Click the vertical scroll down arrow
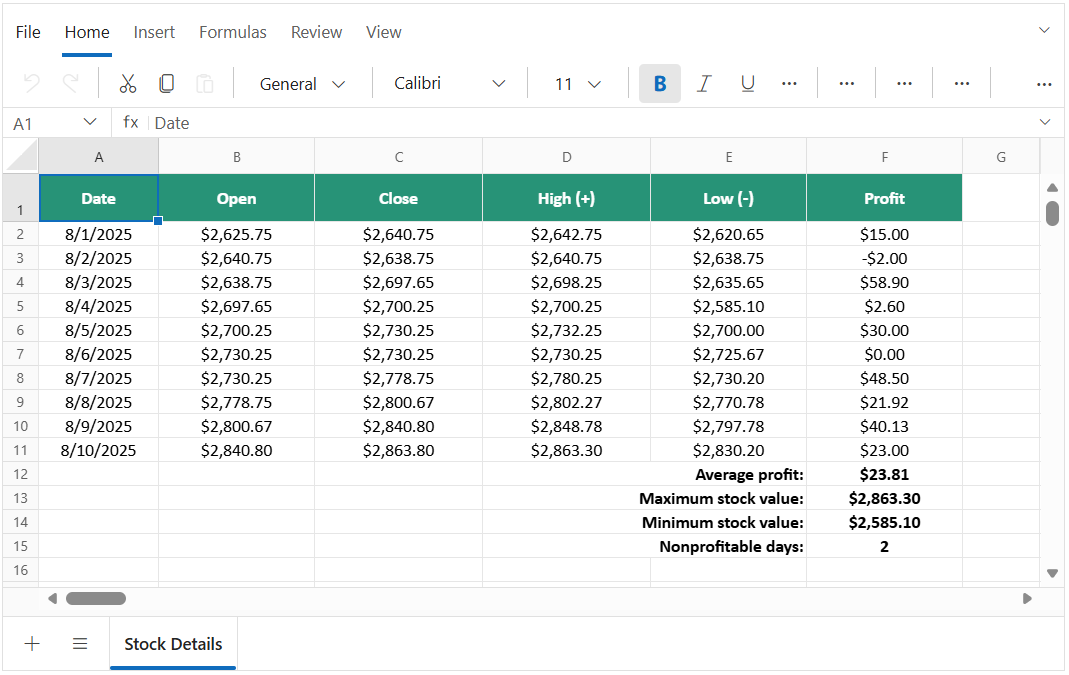 click(1052, 573)
